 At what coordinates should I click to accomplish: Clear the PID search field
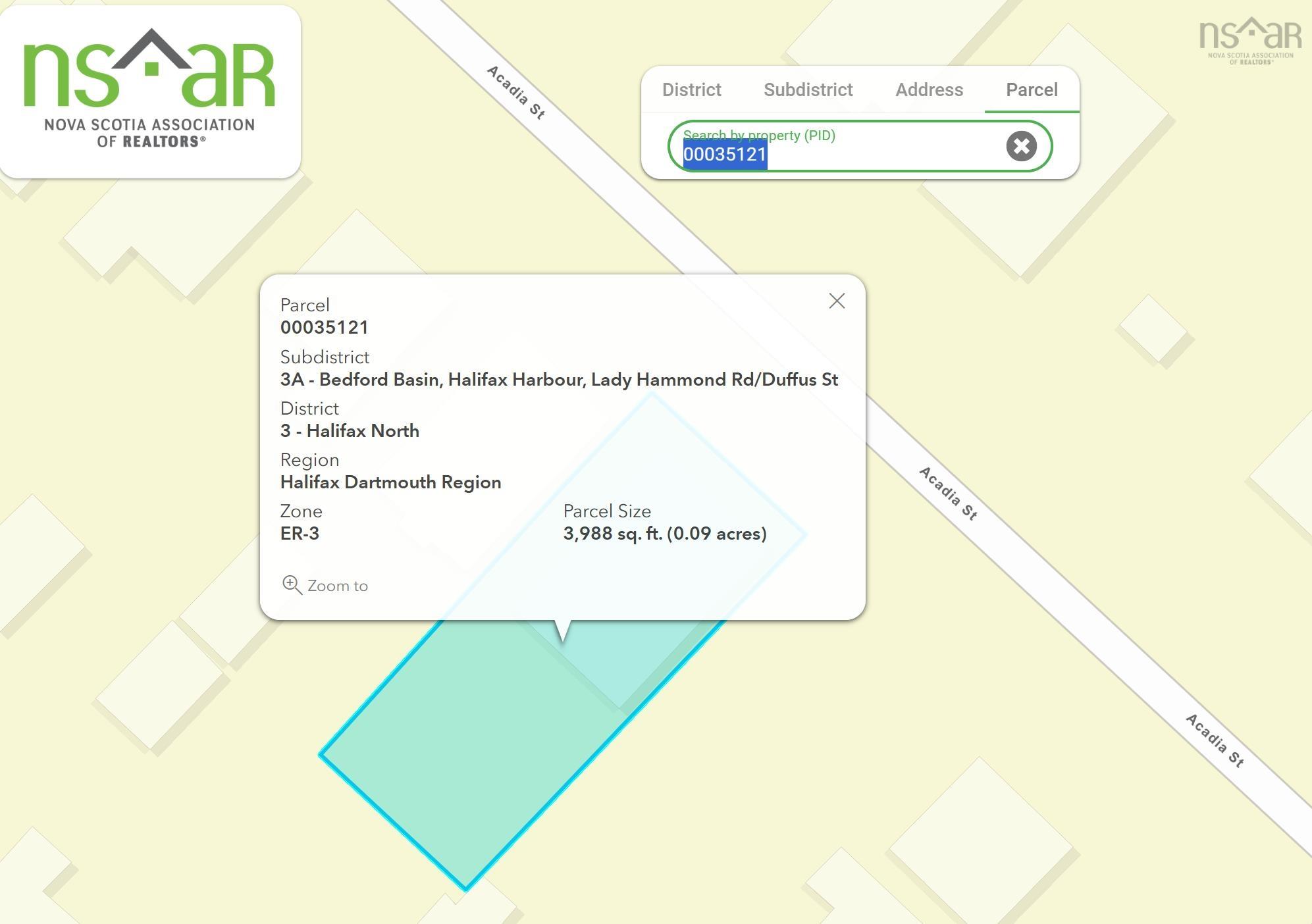pos(1021,146)
